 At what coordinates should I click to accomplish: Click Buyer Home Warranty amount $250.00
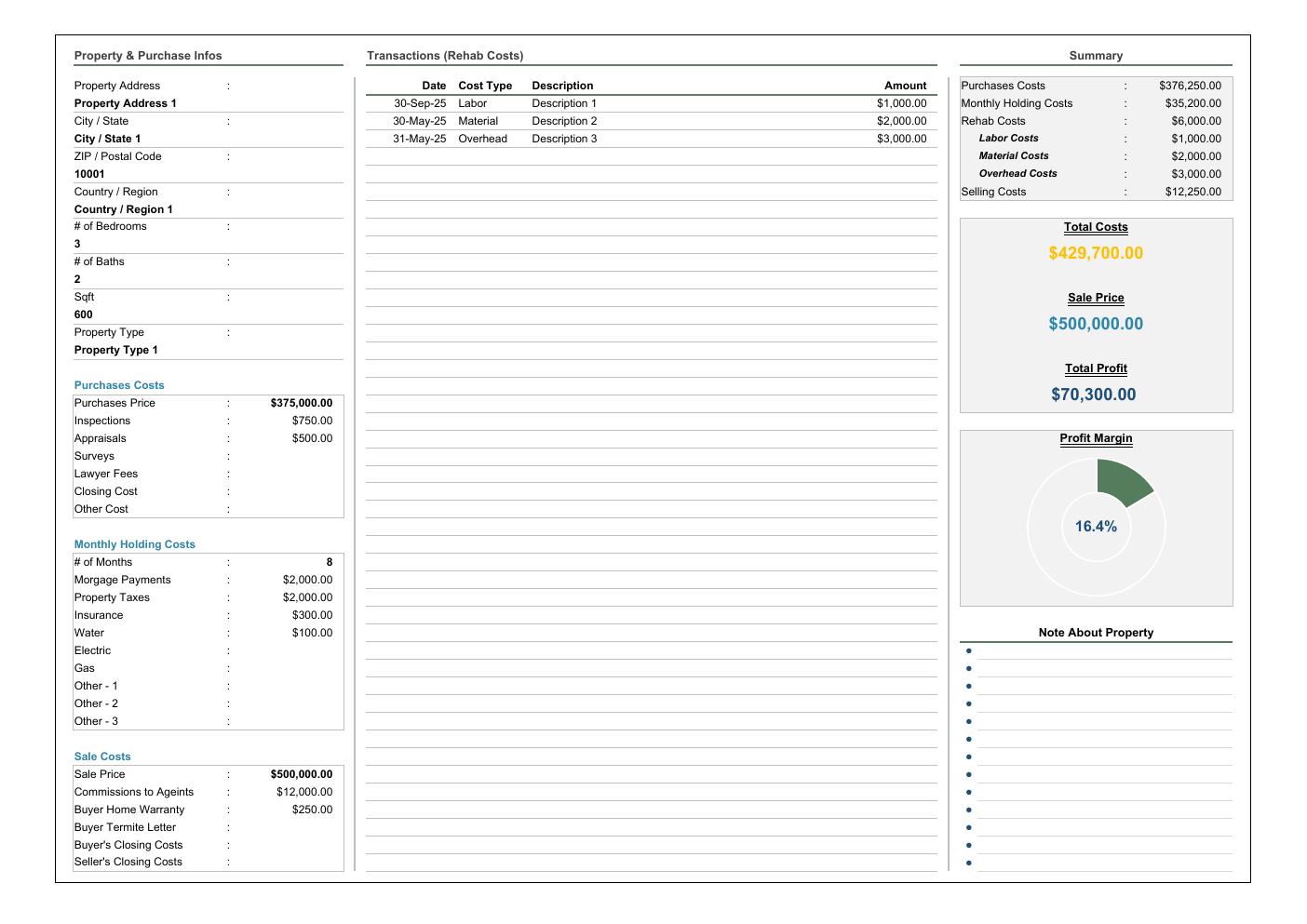pyautogui.click(x=312, y=810)
